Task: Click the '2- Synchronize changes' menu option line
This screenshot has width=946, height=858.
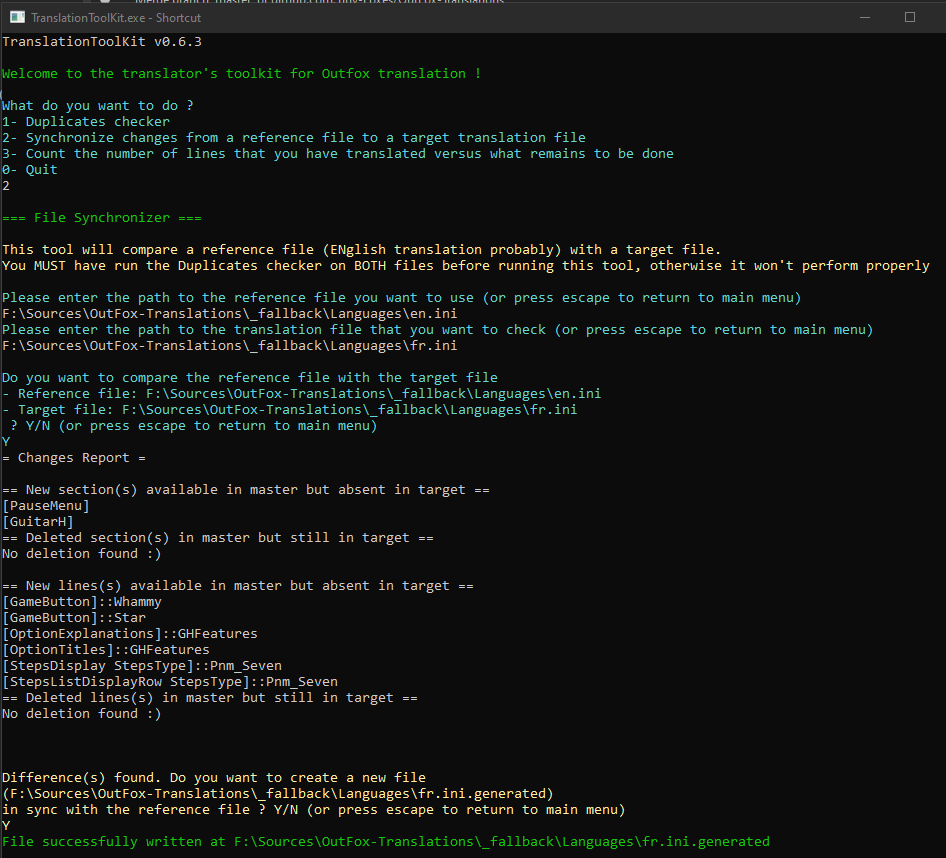Action: coord(294,137)
